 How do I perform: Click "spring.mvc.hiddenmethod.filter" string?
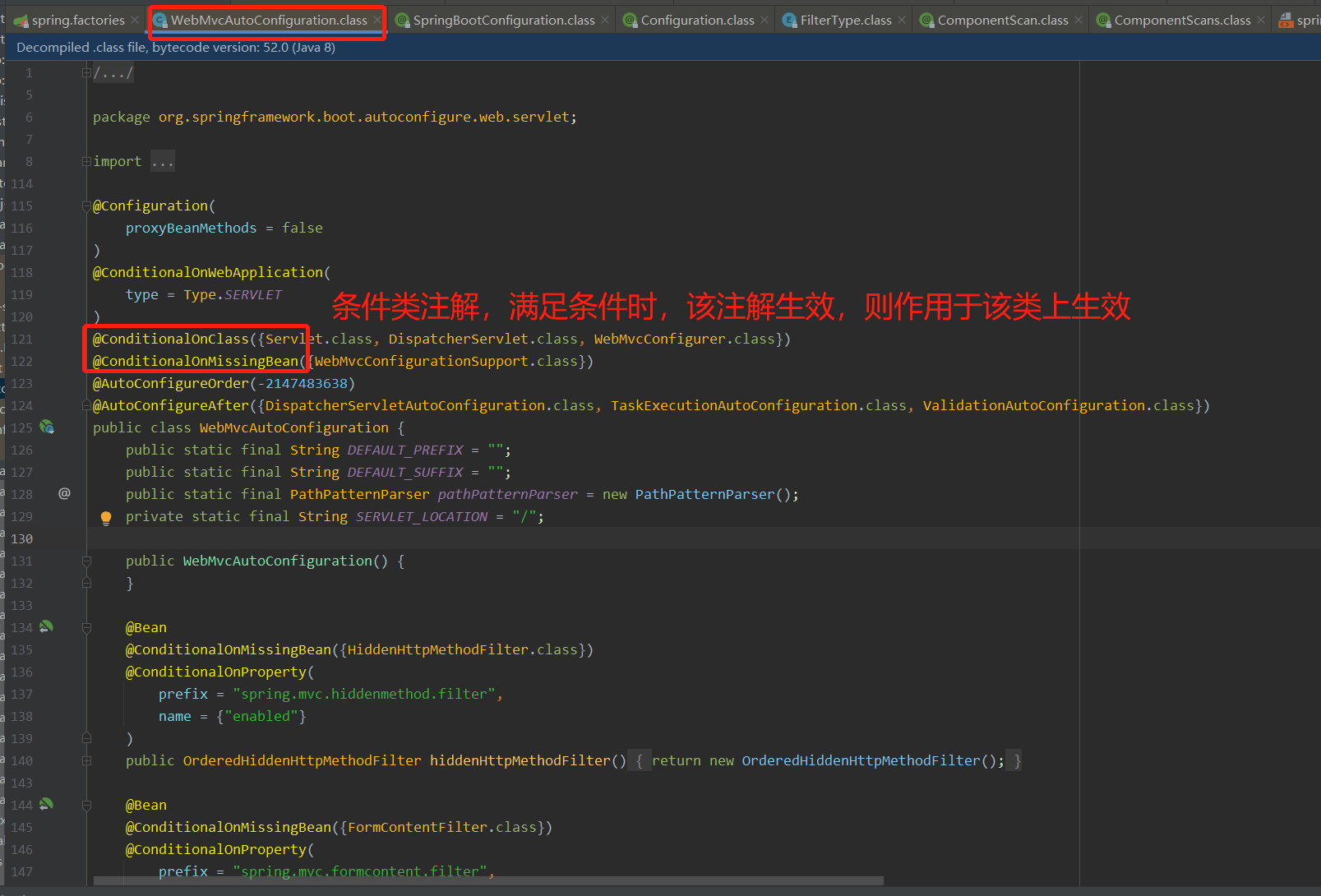(x=364, y=694)
